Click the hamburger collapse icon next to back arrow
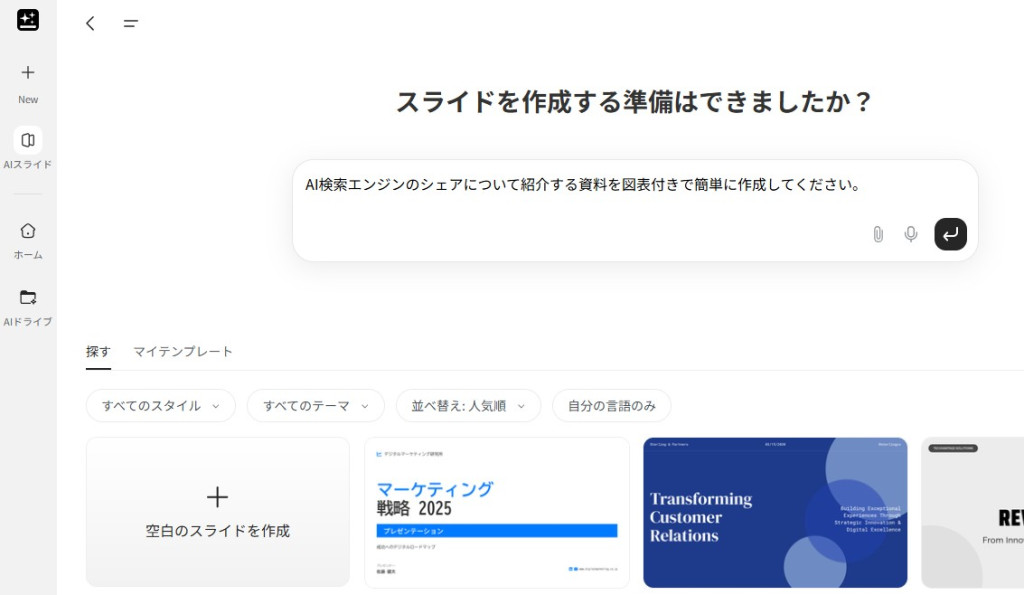Viewport: 1024px width, 595px height. tap(130, 23)
